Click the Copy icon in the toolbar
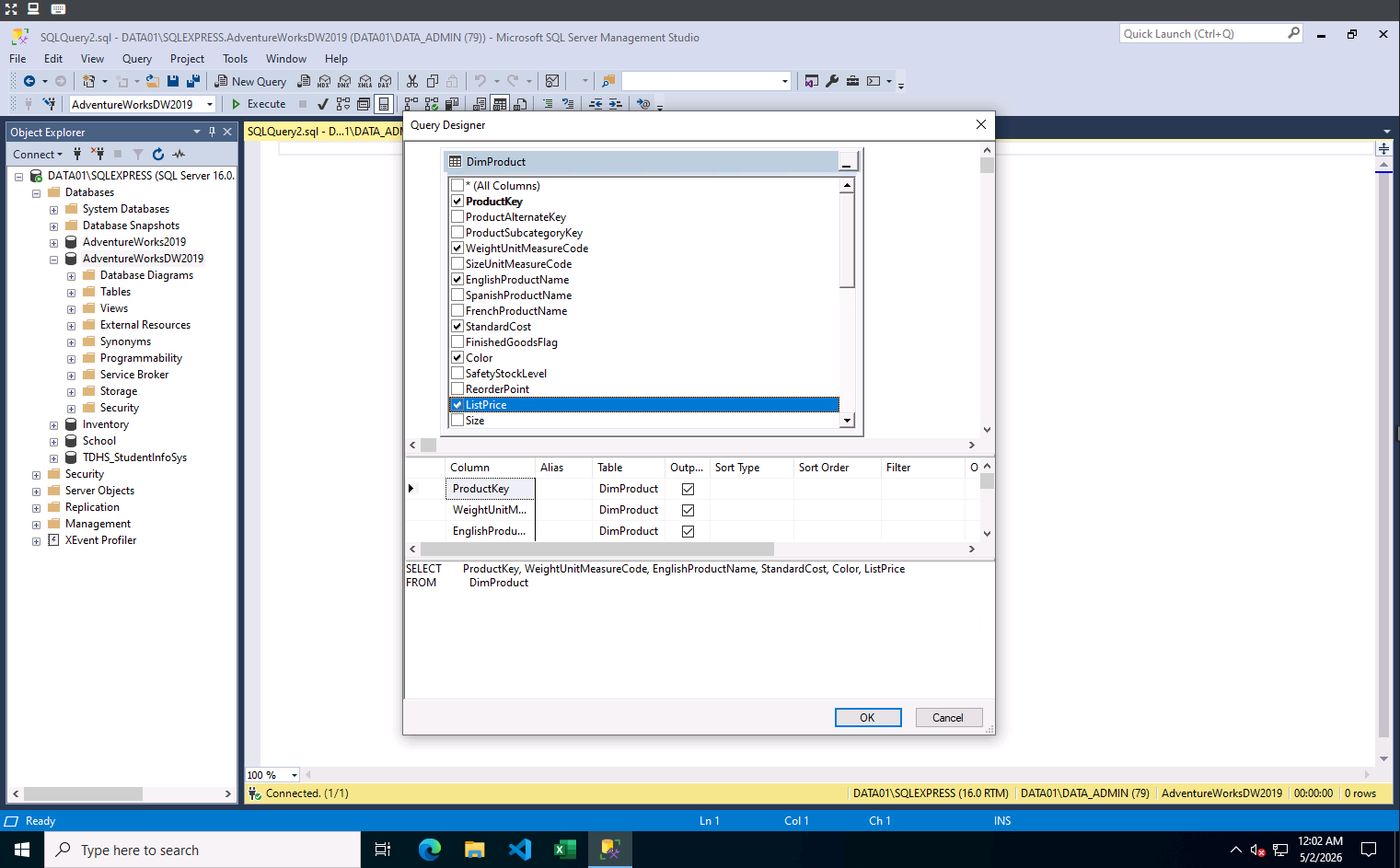 coord(433,81)
